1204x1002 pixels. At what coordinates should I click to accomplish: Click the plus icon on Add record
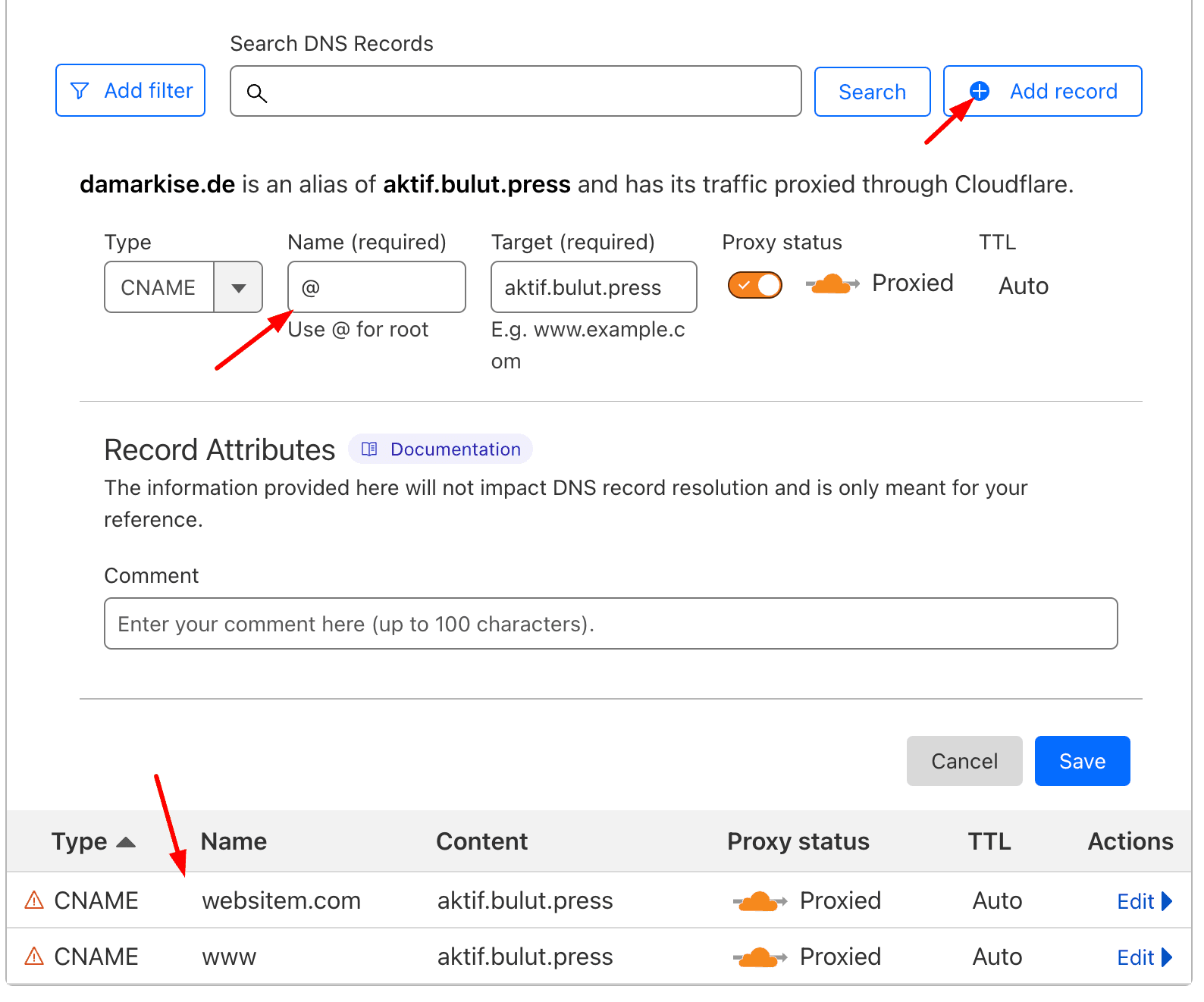pyautogui.click(x=980, y=91)
